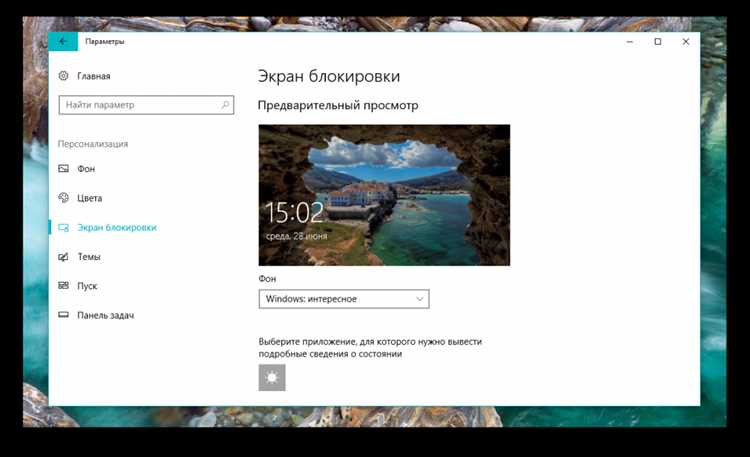Click the Экран блокировки monitor icon
Screen dimensions: 750x457
click(x=64, y=228)
